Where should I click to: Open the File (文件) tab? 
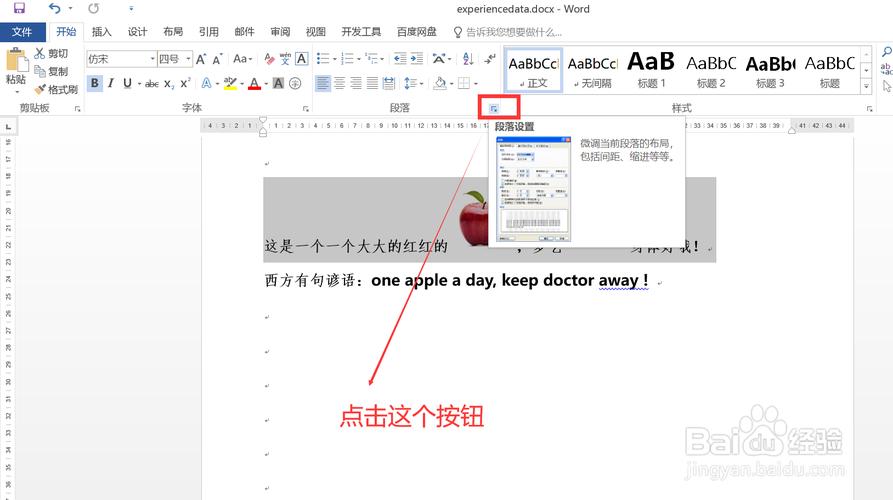[22, 32]
